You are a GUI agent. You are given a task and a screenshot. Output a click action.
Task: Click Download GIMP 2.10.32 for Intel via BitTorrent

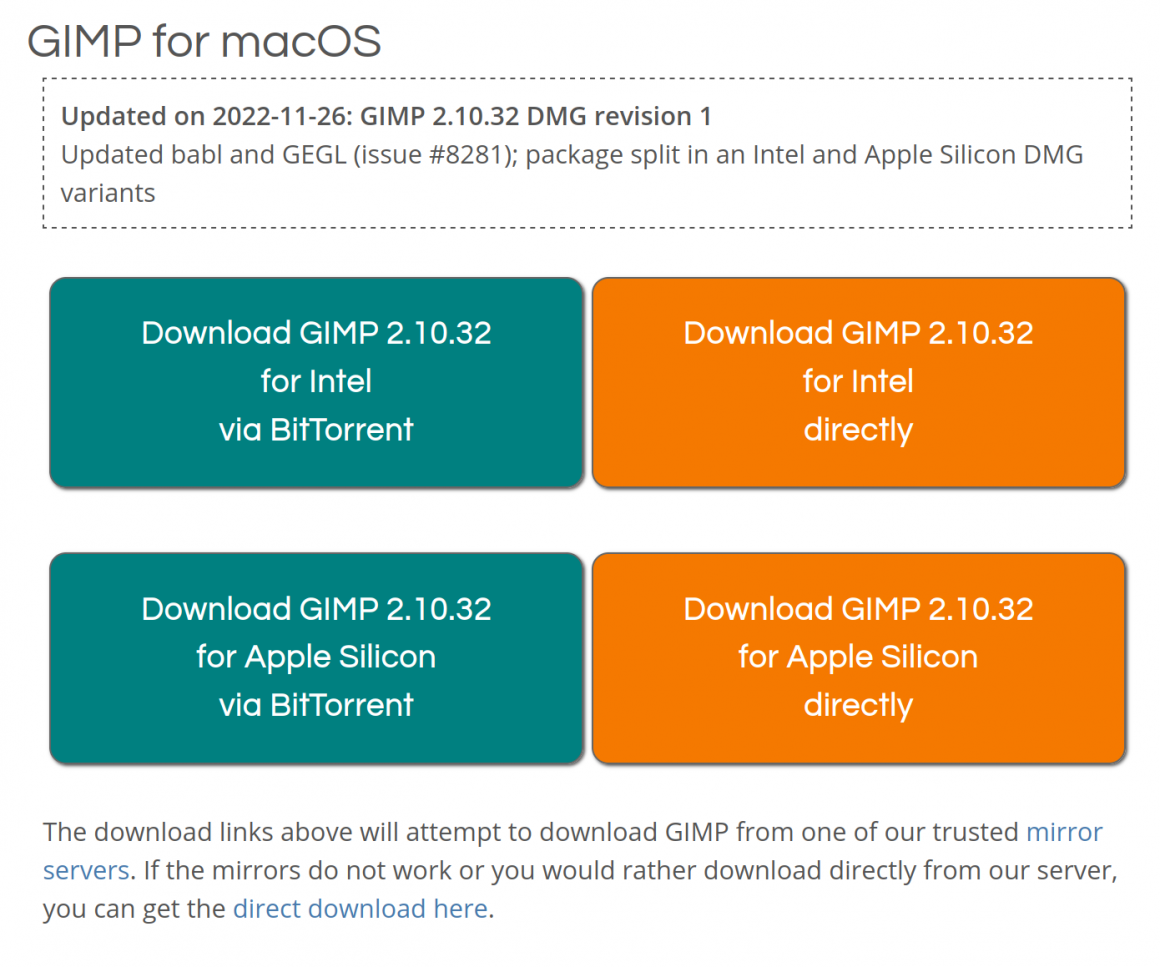(x=316, y=382)
